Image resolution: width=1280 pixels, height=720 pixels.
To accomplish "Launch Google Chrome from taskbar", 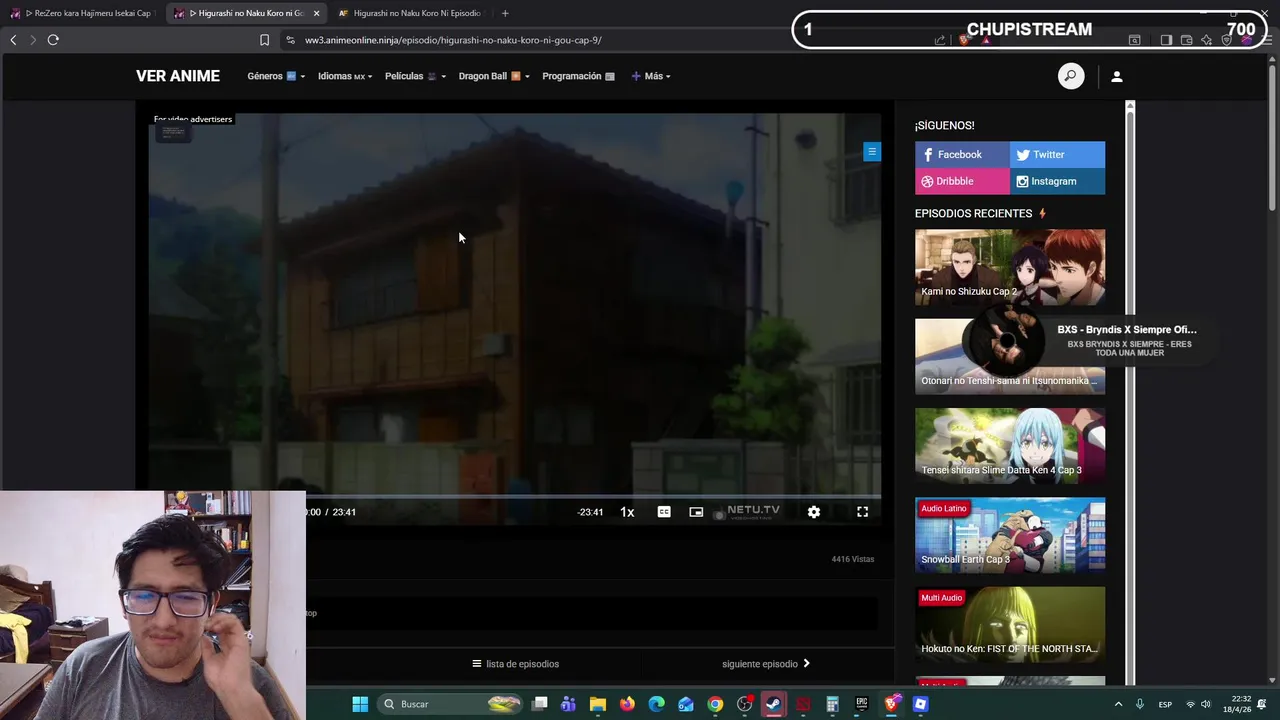I will click(715, 704).
